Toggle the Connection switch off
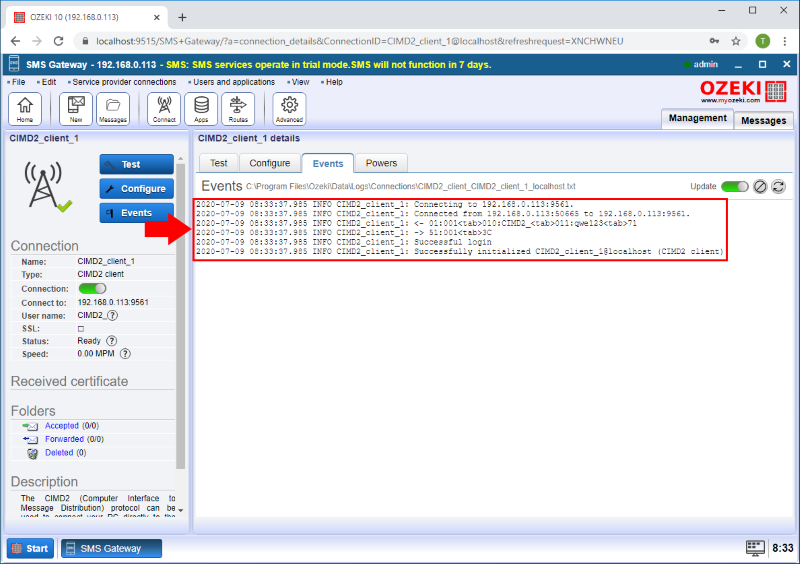This screenshot has height=564, width=800. click(x=92, y=288)
